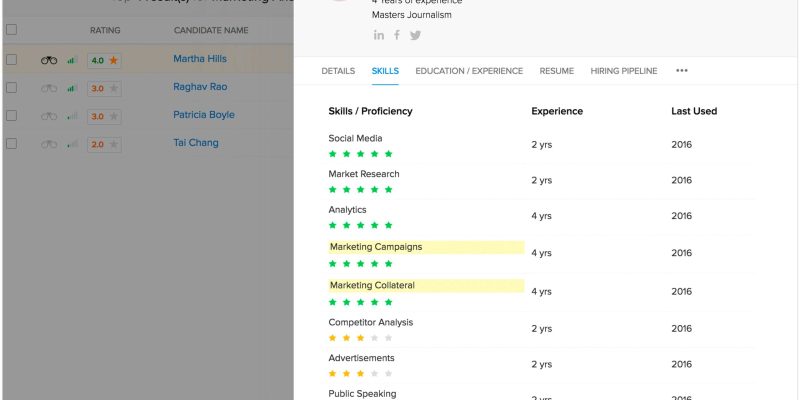Viewport: 800px width, 400px height.
Task: Tick the checkbox for Tai Chang row
Action: point(11,144)
